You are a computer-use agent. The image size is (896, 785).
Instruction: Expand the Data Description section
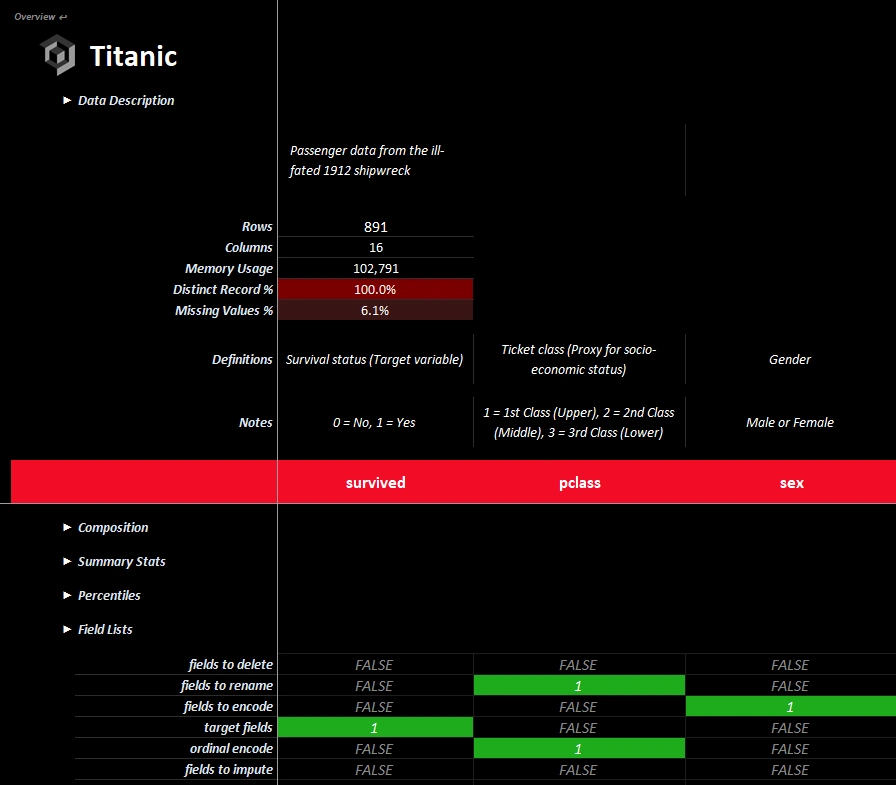tap(119, 101)
